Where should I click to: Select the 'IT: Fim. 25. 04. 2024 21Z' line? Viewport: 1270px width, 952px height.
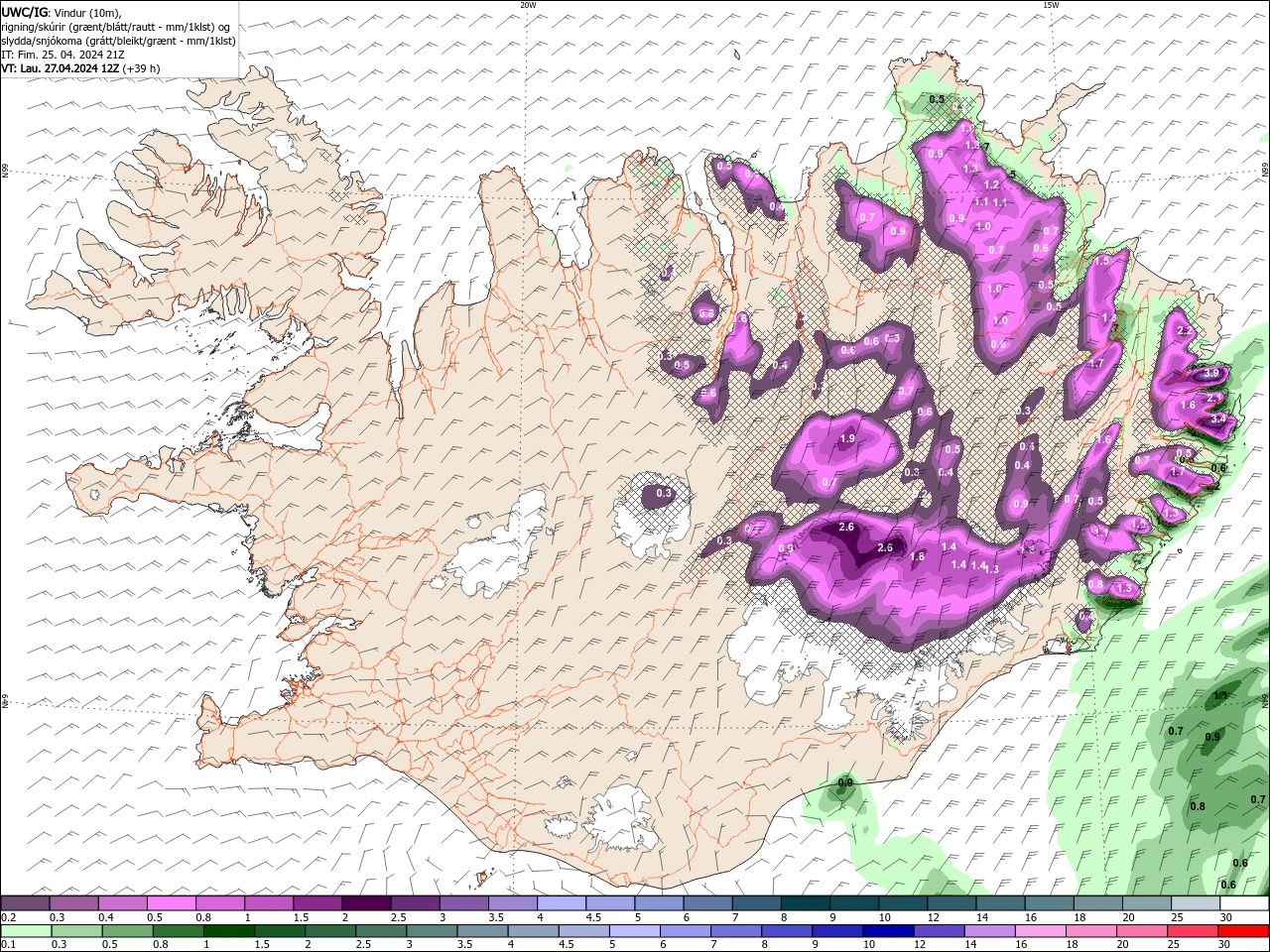pos(63,55)
